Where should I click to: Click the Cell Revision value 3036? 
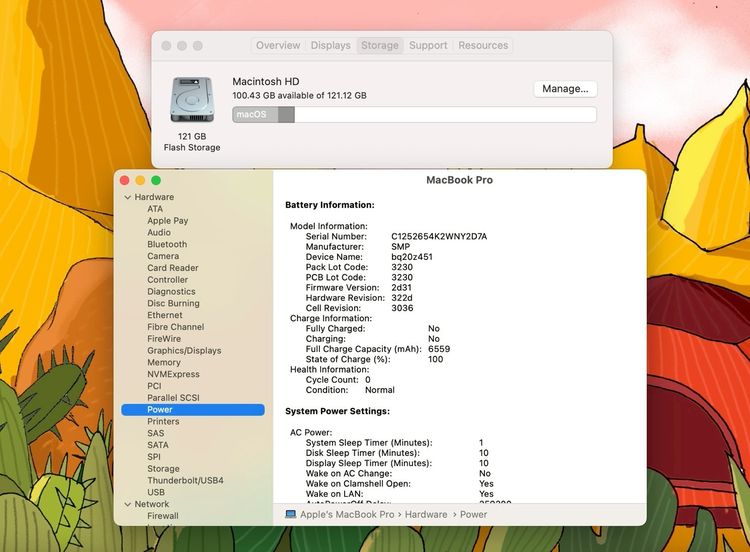(x=402, y=308)
